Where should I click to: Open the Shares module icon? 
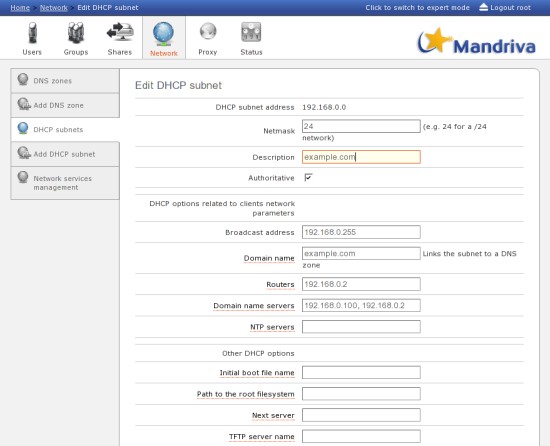pos(120,32)
